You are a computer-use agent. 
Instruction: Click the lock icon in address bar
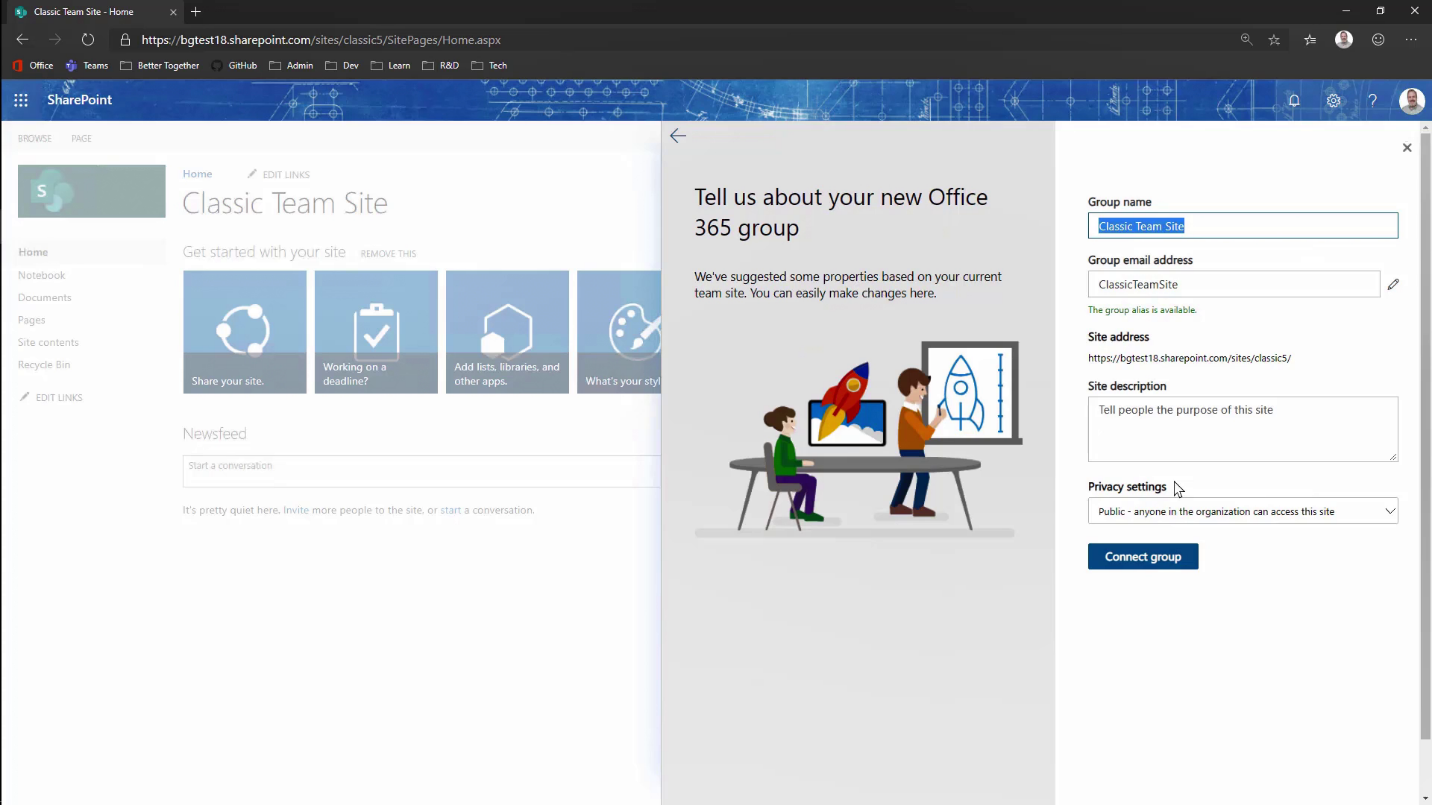[125, 40]
